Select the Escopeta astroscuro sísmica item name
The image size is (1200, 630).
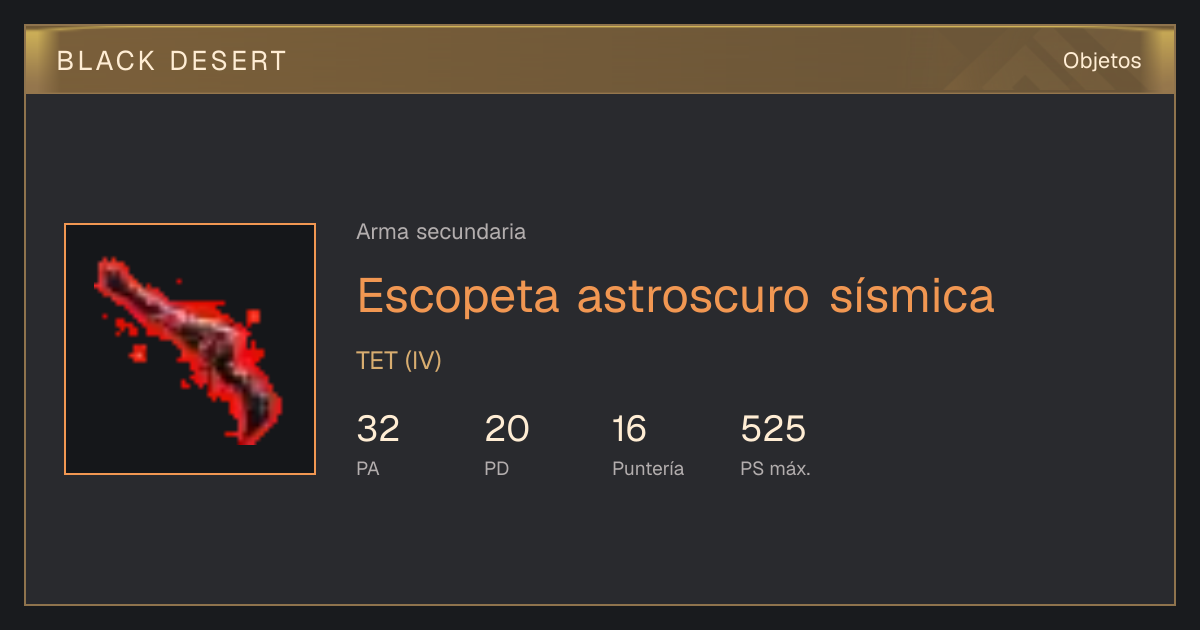pyautogui.click(x=676, y=296)
